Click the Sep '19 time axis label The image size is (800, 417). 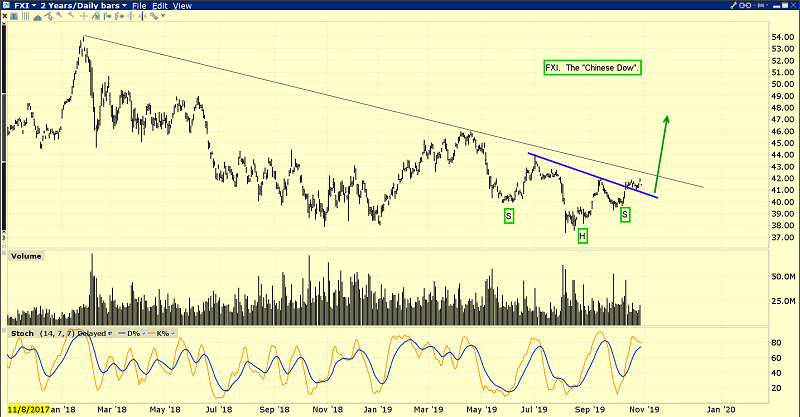point(590,409)
